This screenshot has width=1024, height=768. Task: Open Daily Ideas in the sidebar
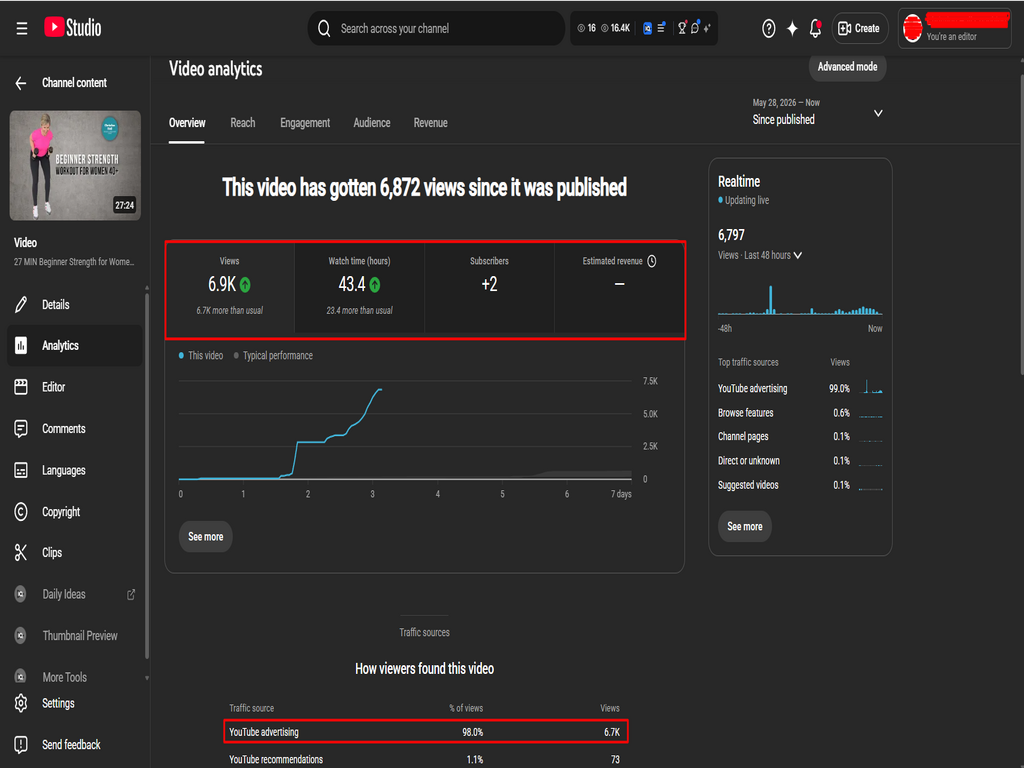click(x=74, y=594)
